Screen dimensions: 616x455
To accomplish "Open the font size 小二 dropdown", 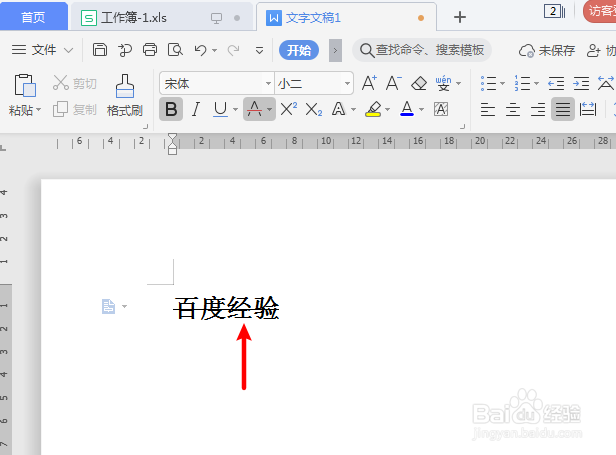I will click(x=347, y=83).
